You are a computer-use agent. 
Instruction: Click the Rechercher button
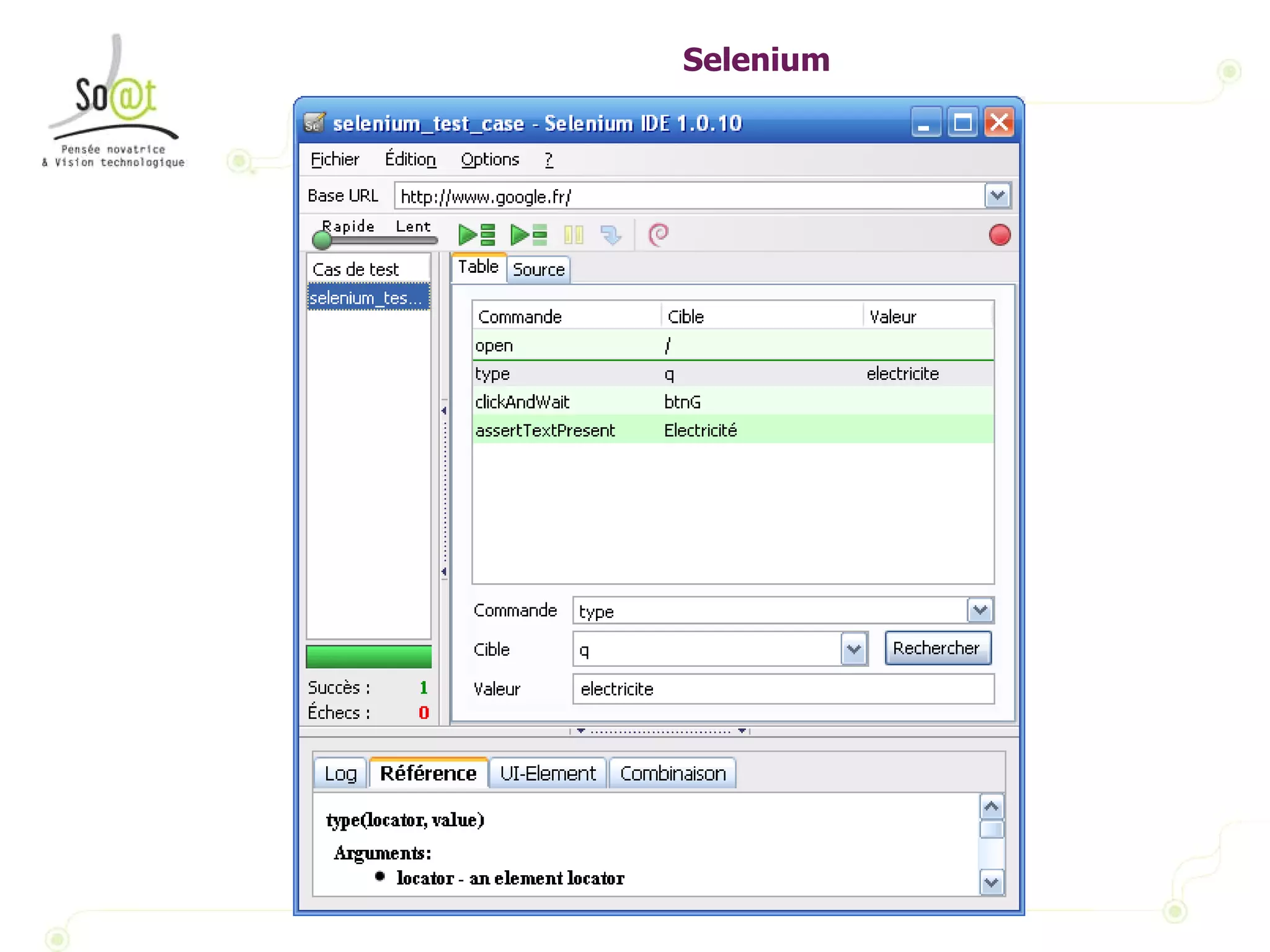[x=937, y=648]
